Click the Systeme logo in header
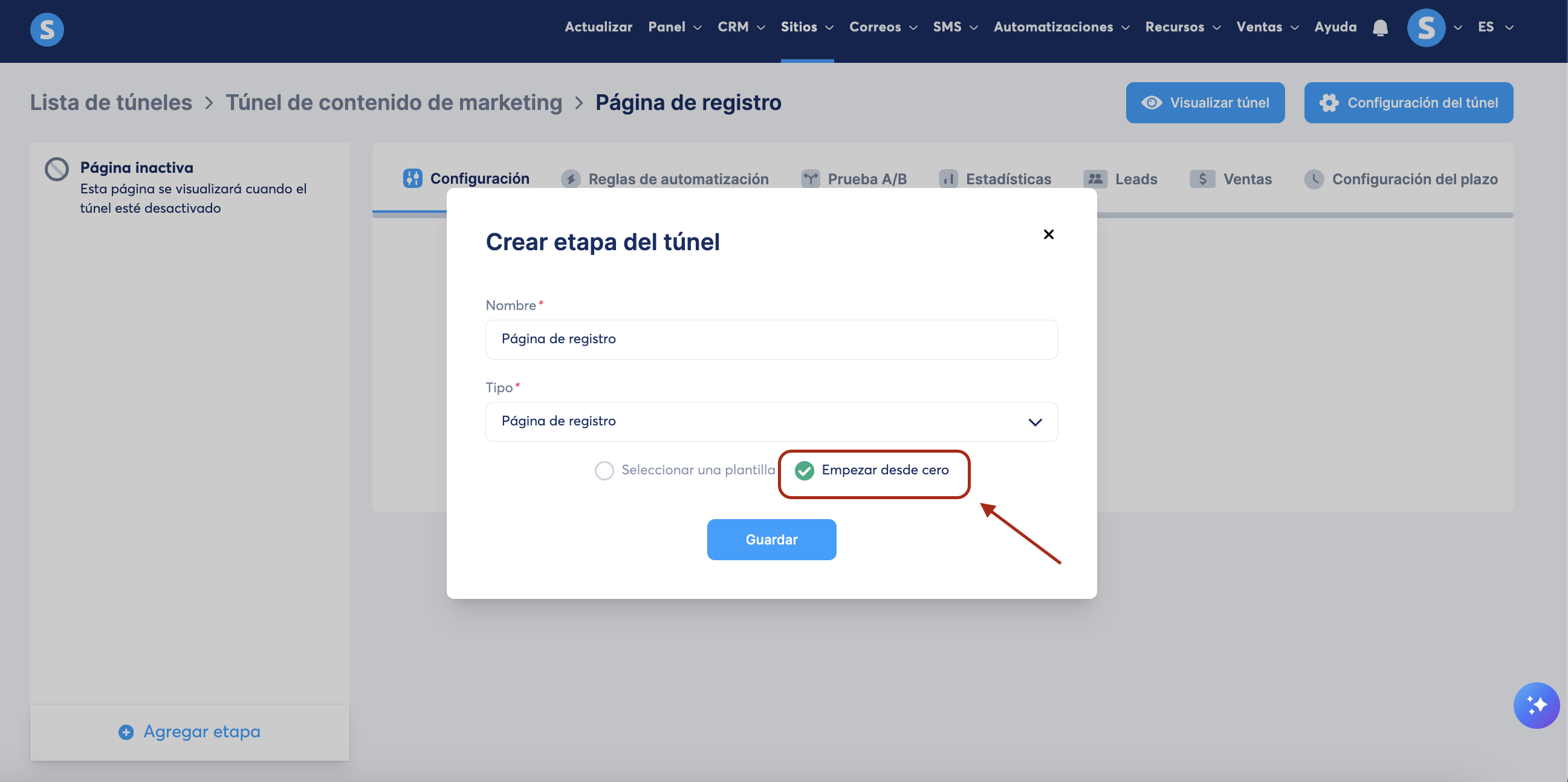The height and width of the screenshot is (782, 1568). point(47,29)
